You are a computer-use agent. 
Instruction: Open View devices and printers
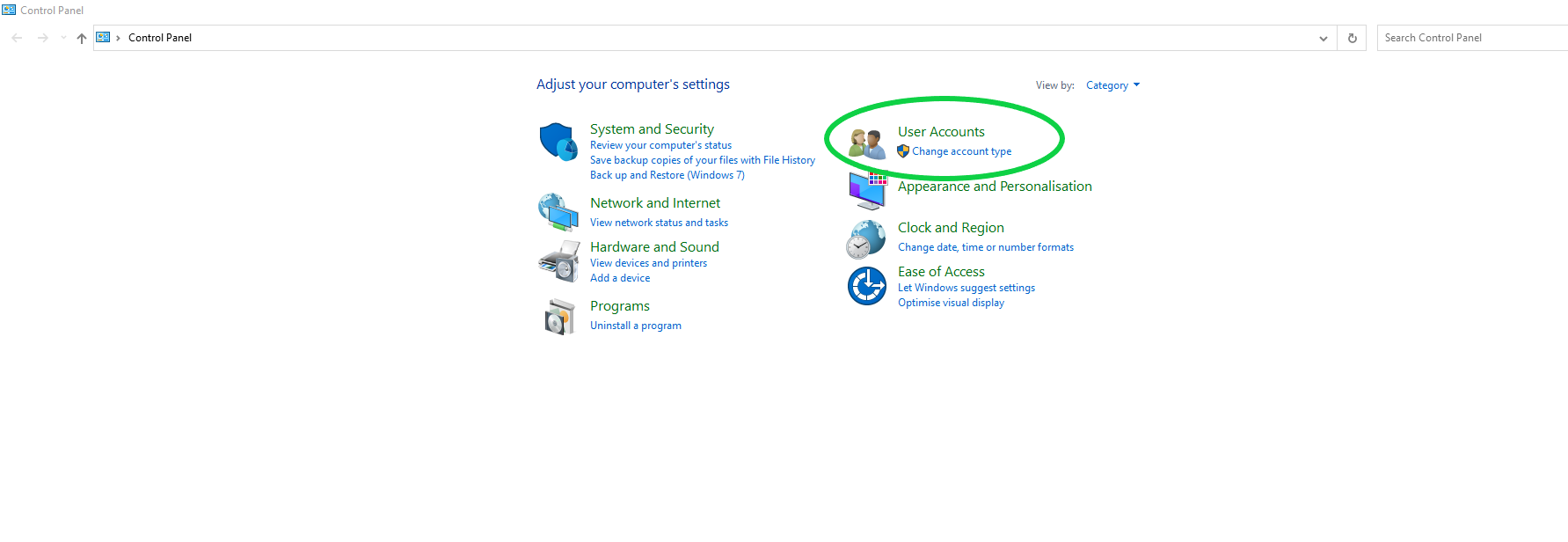pos(648,263)
